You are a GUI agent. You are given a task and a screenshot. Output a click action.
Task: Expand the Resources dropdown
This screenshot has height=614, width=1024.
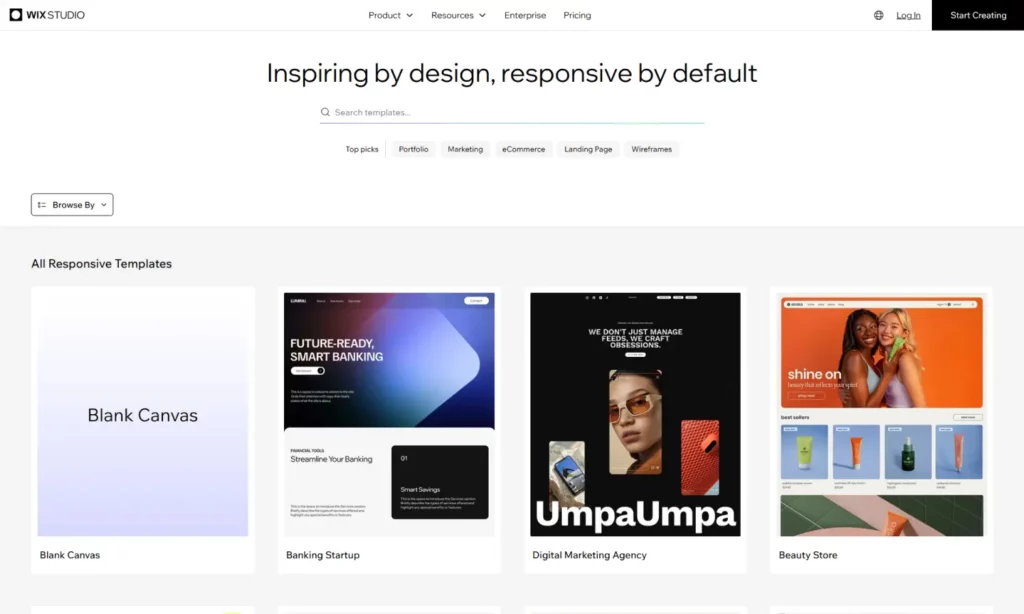(458, 15)
